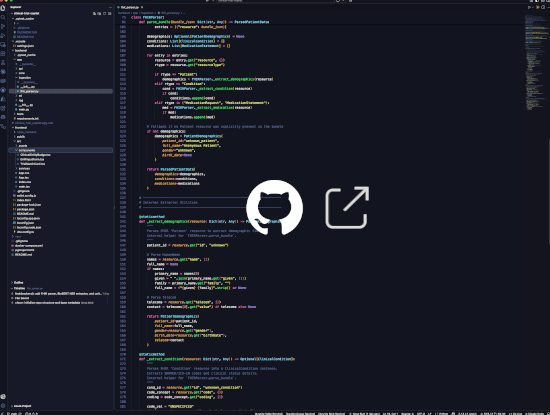Viewport: 550px width, 415px height.
Task: Open the Run and Debug view
Action: [x=3, y=35]
